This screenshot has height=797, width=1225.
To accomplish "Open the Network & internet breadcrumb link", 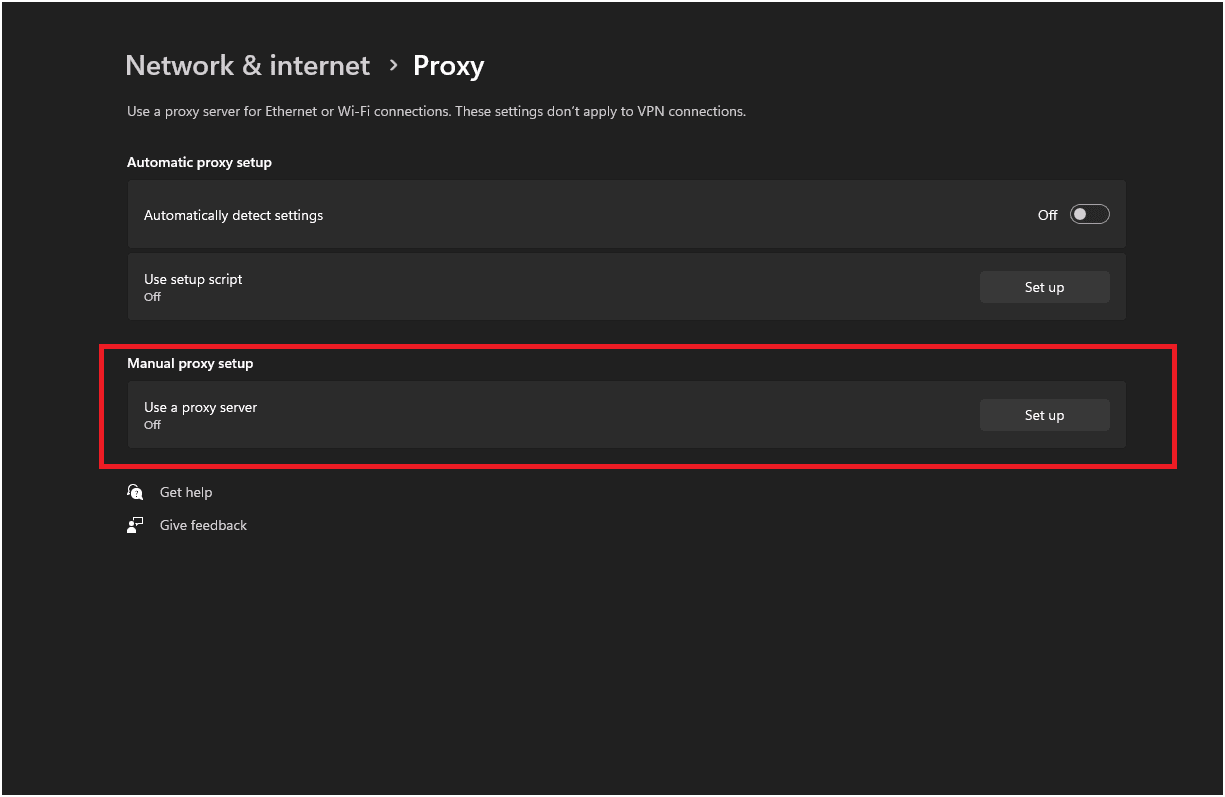I will coord(247,65).
